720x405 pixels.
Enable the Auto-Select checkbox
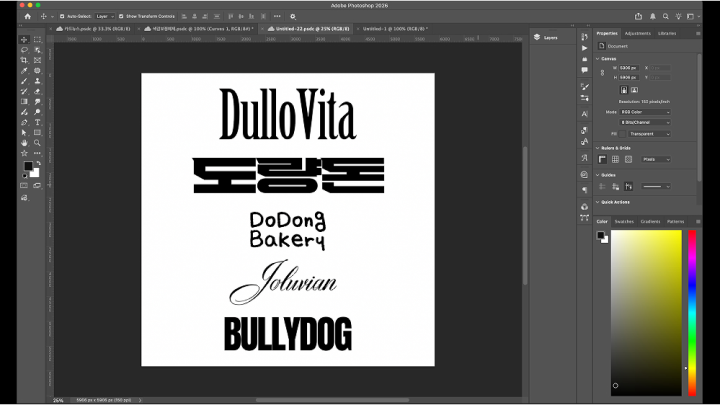pos(61,16)
